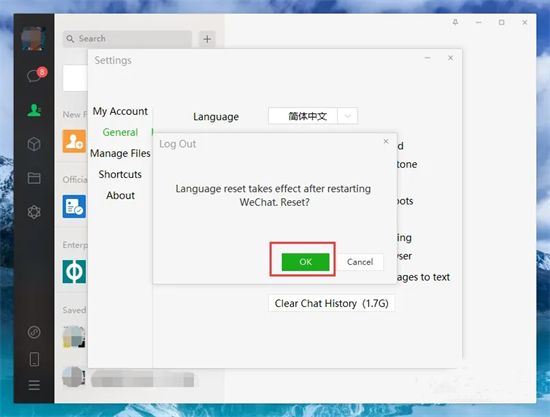The height and width of the screenshot is (417, 550).
Task: Open the Mini Programs panel icon
Action: pyautogui.click(x=34, y=332)
